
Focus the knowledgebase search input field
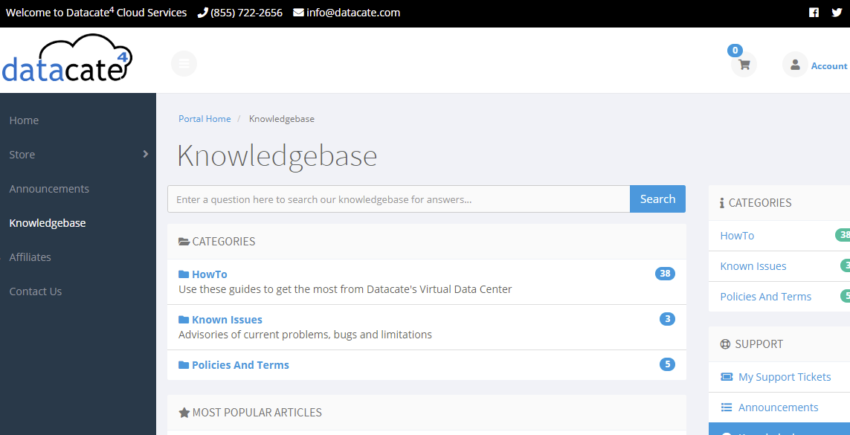tap(398, 199)
